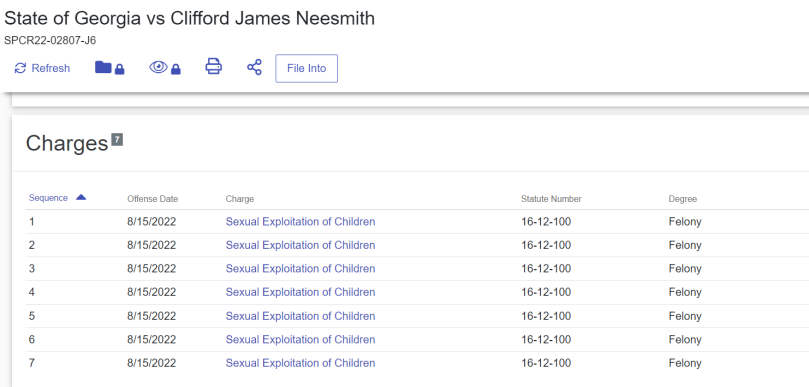Print the case using printer icon
This screenshot has height=387, width=809.
pyautogui.click(x=214, y=67)
